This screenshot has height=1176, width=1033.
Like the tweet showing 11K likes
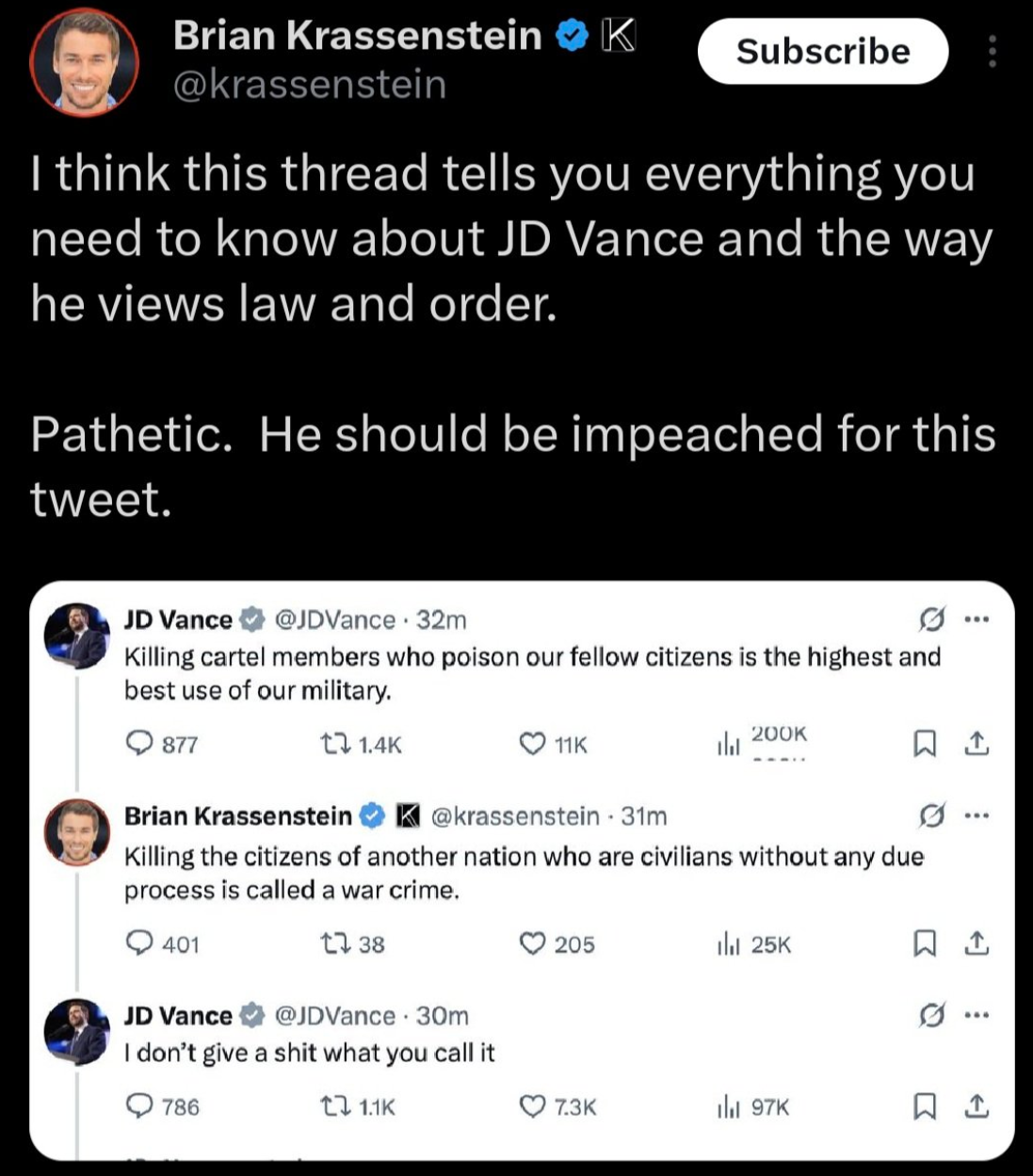[532, 745]
